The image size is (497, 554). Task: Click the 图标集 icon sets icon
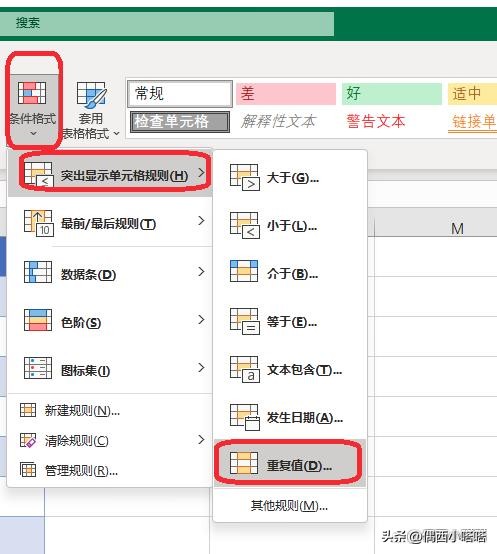point(38,368)
